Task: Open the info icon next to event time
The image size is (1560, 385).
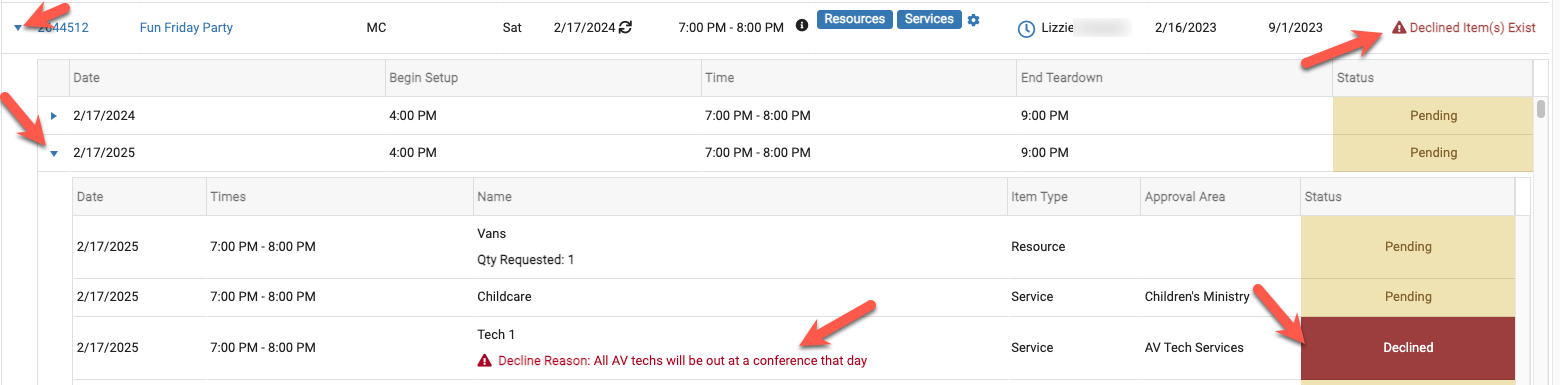Action: click(x=802, y=26)
